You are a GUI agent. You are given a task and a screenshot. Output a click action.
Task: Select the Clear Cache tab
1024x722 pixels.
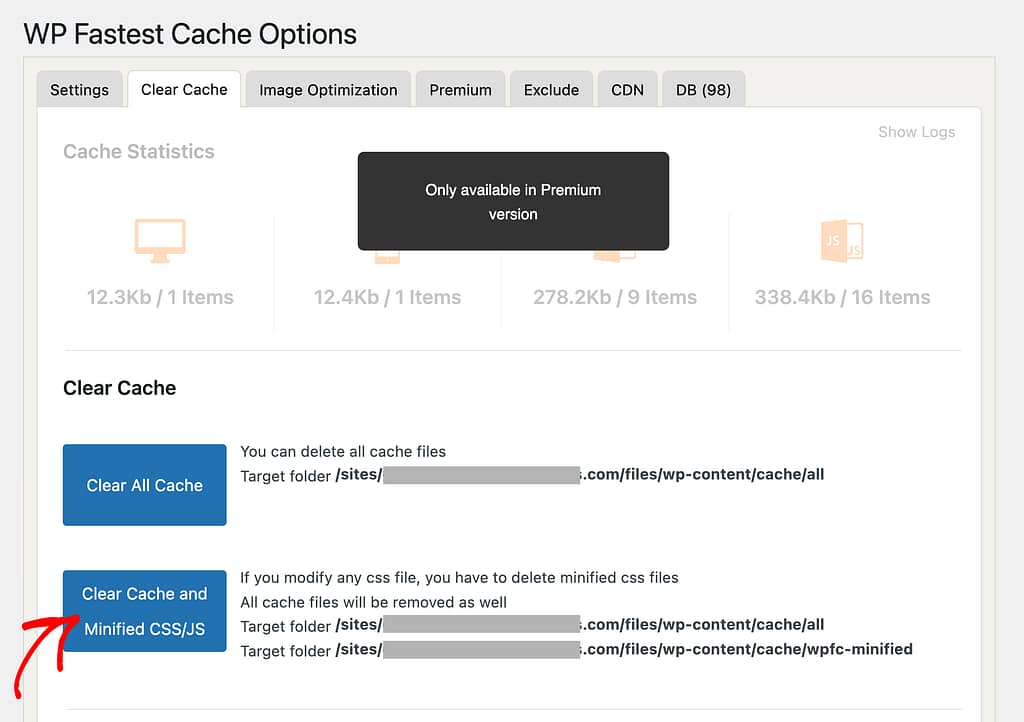[x=184, y=89]
